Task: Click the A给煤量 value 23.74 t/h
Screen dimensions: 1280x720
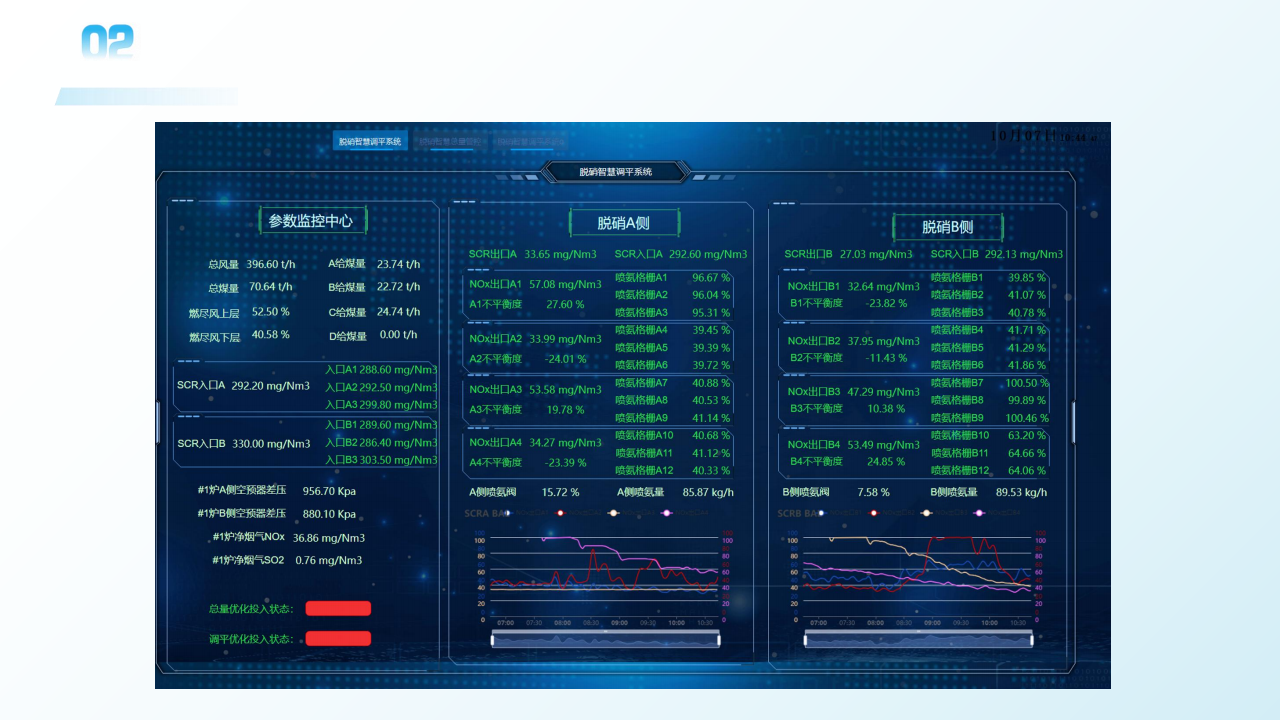Action: click(398, 264)
